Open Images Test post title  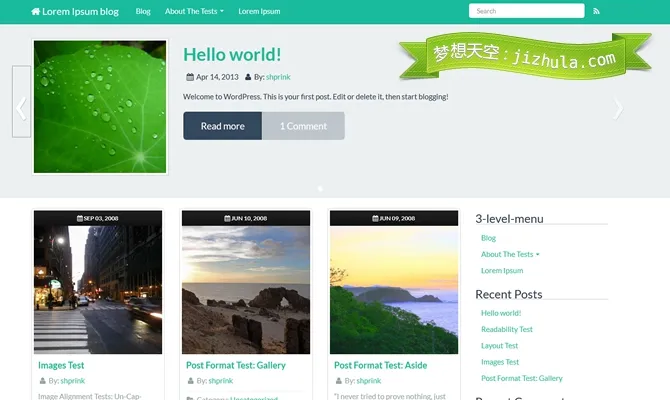click(x=61, y=365)
